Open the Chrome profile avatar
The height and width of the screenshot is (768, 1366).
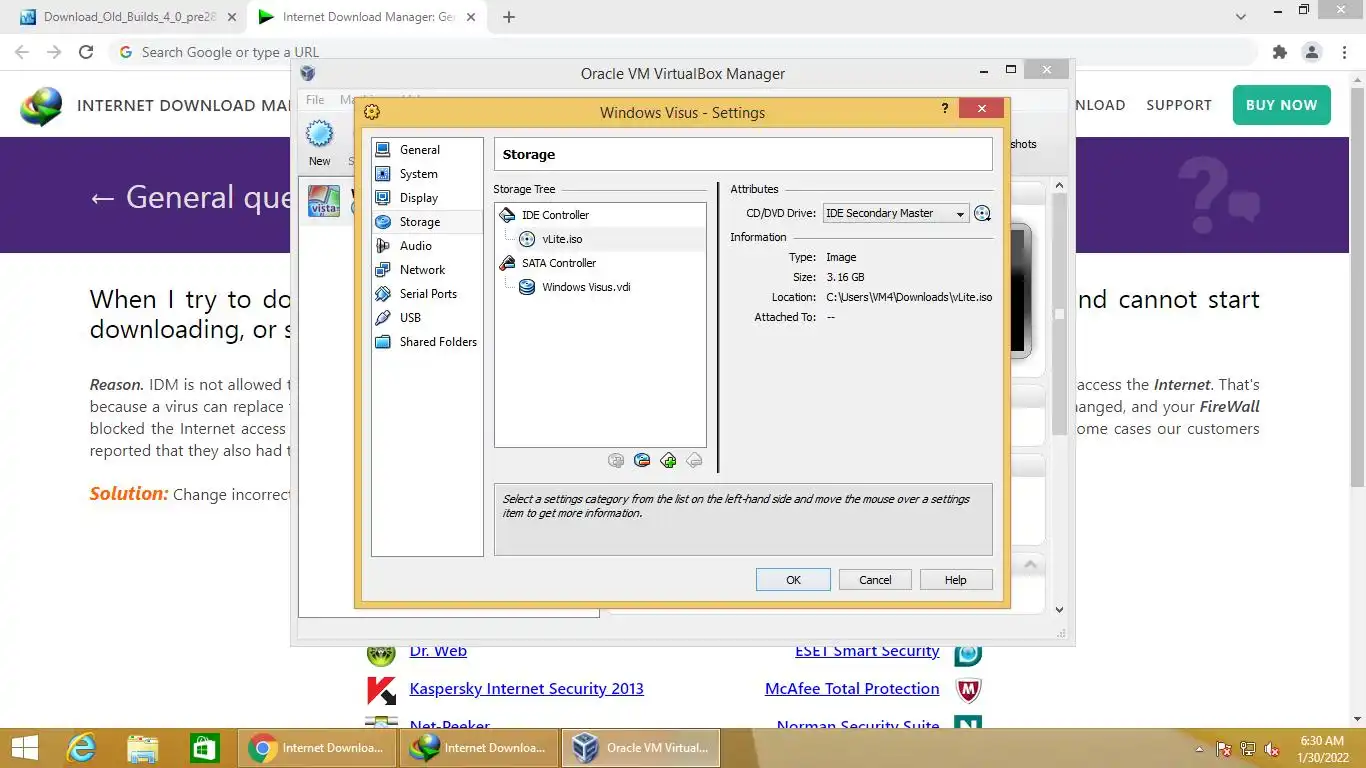[x=1311, y=52]
